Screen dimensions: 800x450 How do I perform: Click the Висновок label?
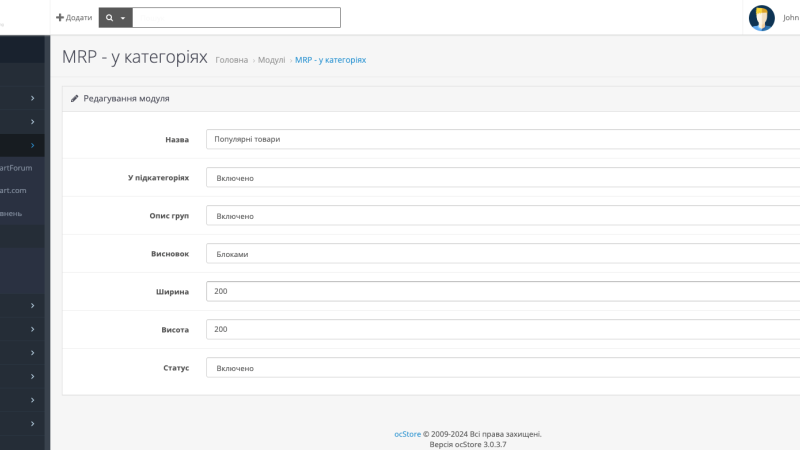click(x=170, y=254)
